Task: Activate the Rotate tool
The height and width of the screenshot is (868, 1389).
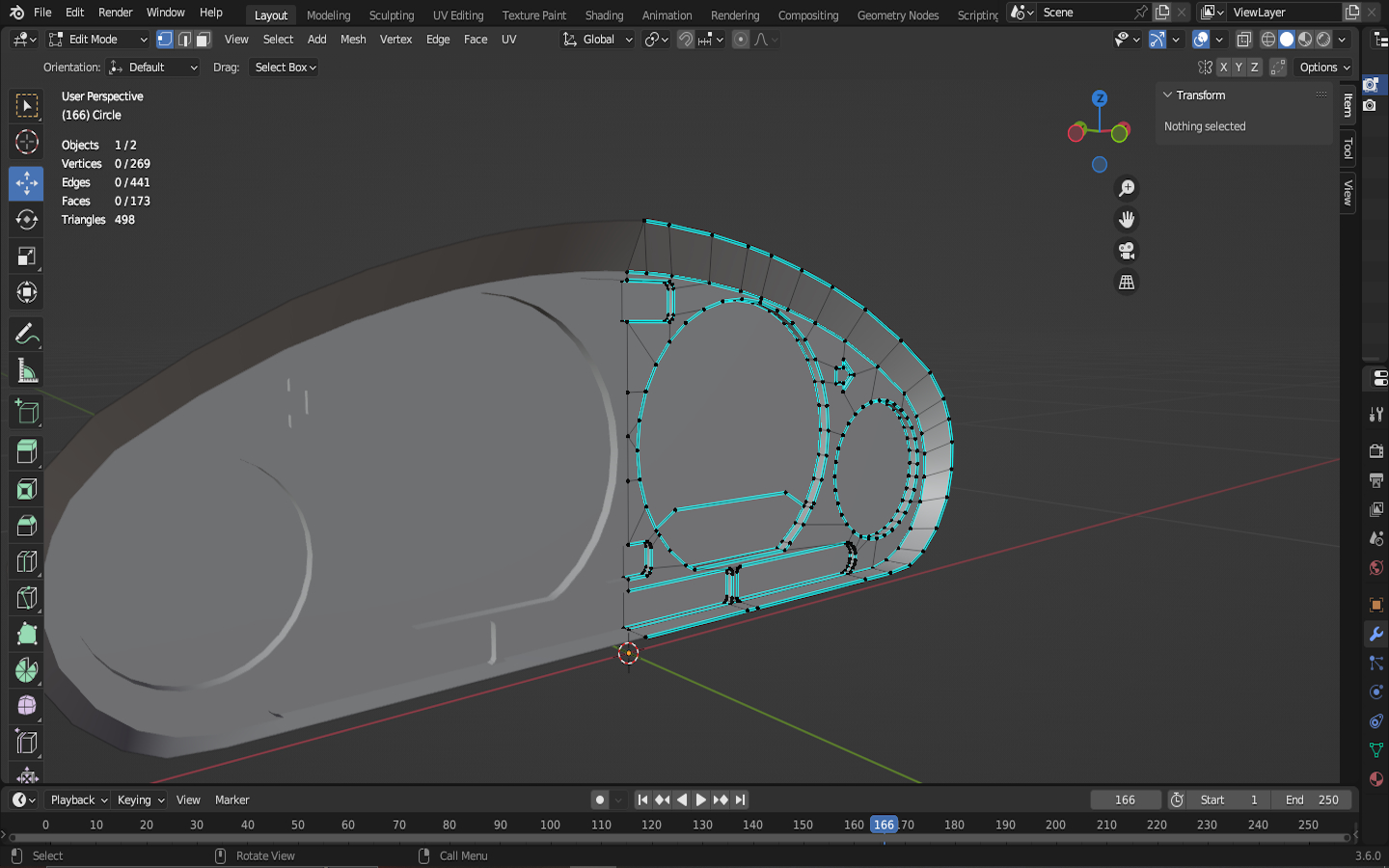Action: 26,220
